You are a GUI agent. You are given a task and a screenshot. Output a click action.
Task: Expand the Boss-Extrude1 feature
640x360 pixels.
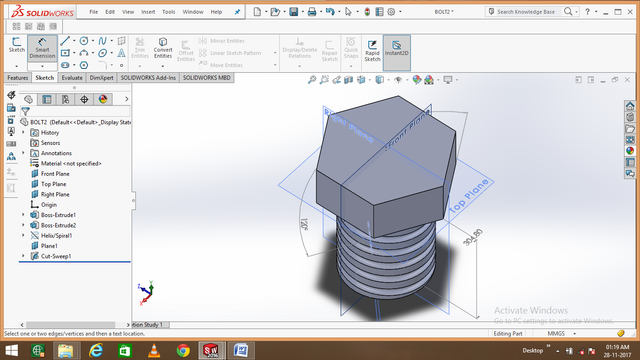click(x=23, y=215)
